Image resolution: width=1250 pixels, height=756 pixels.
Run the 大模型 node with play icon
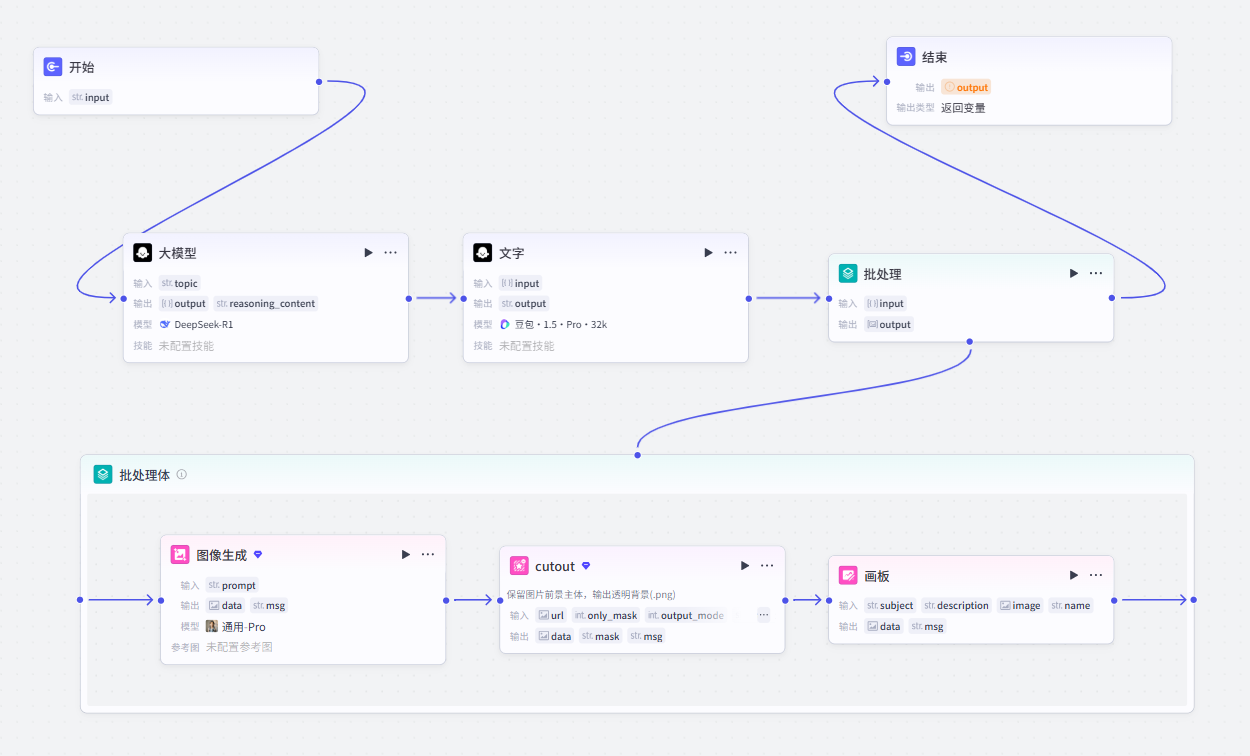coord(369,253)
